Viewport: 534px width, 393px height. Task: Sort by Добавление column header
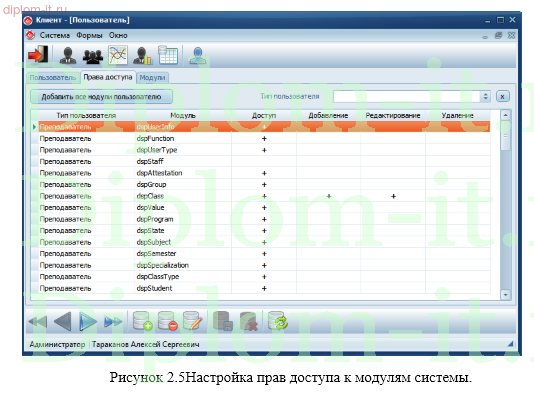[328, 115]
